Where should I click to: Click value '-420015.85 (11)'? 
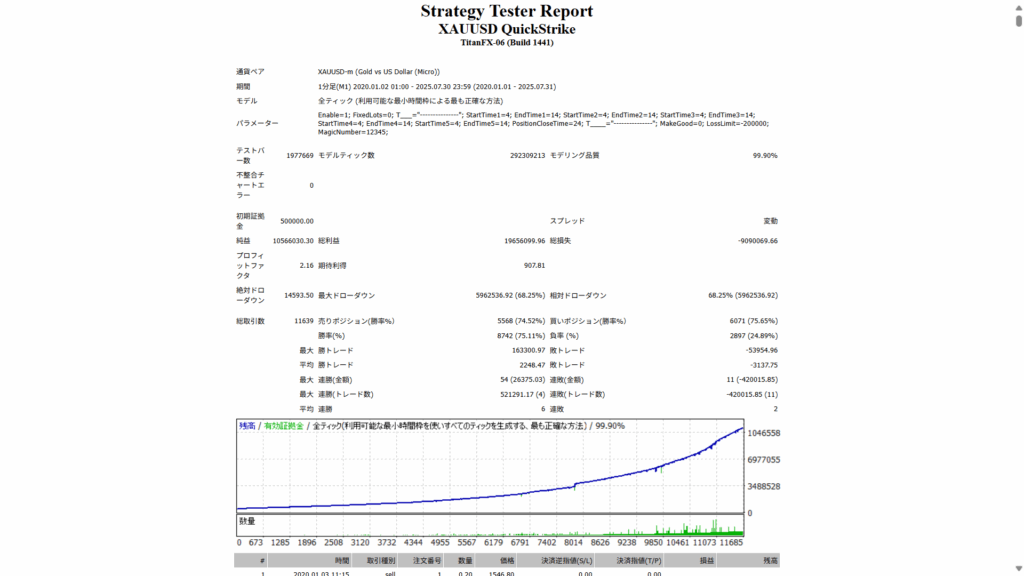pyautogui.click(x=752, y=394)
